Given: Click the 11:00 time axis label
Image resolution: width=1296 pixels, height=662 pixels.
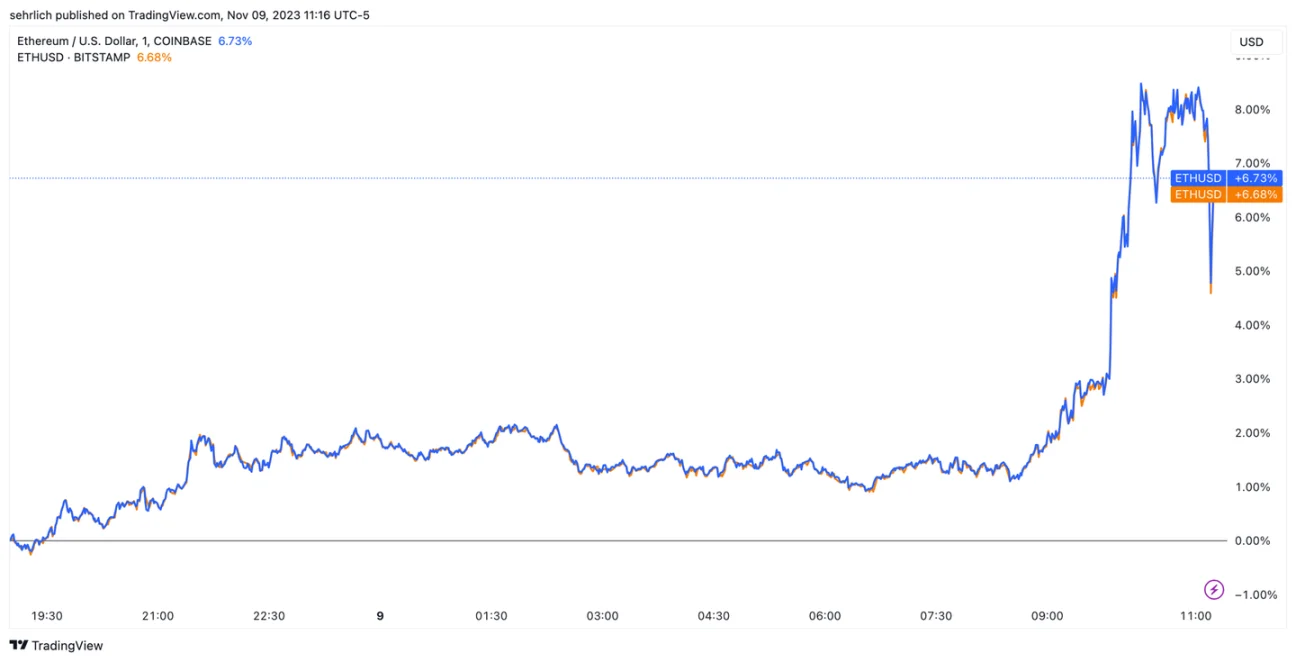Looking at the screenshot, I should [1196, 616].
